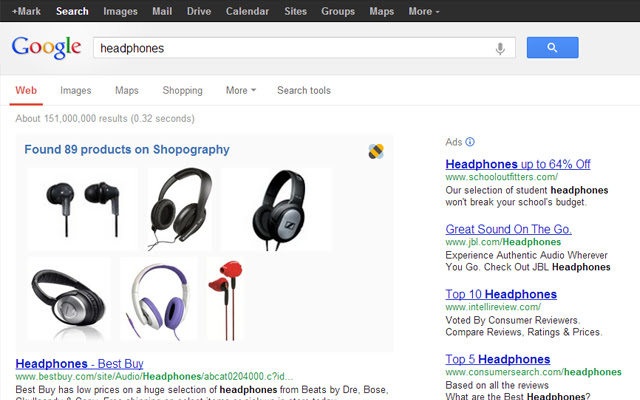
Task: Open the Google logo homepage
Action: 47,47
